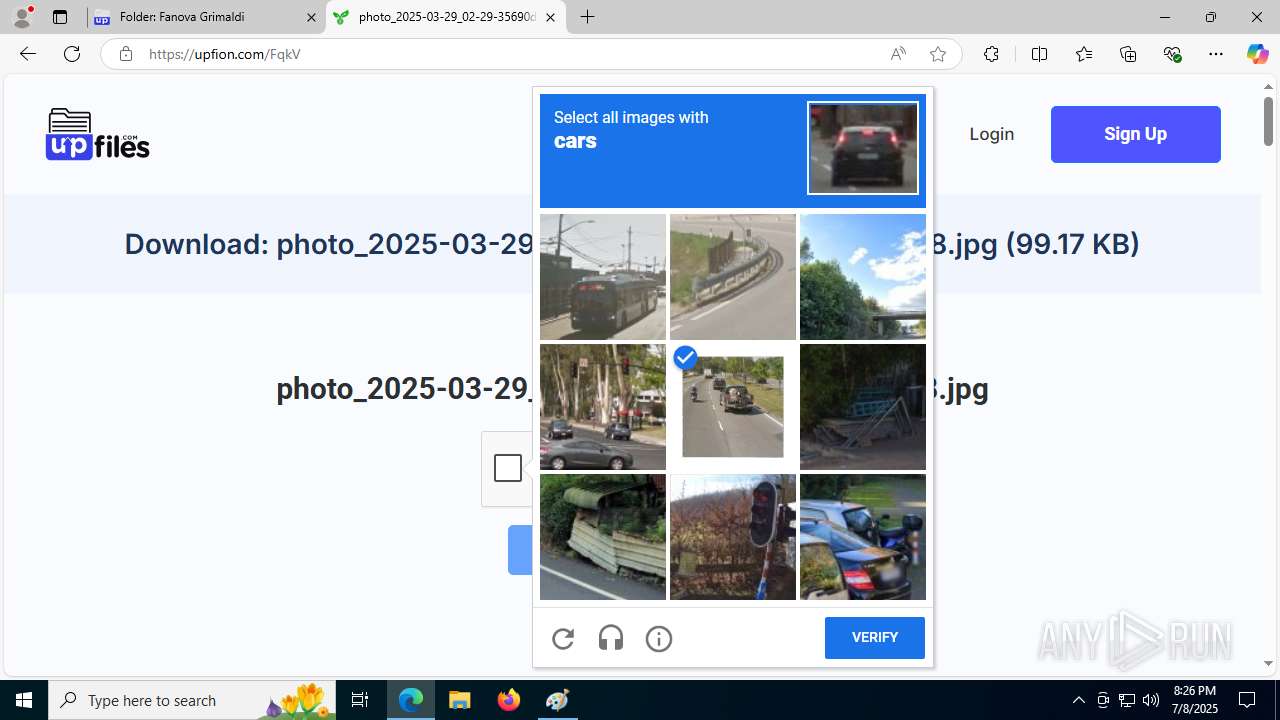Image resolution: width=1280 pixels, height=720 pixels.
Task: Open Task View on taskbar
Action: pos(360,700)
